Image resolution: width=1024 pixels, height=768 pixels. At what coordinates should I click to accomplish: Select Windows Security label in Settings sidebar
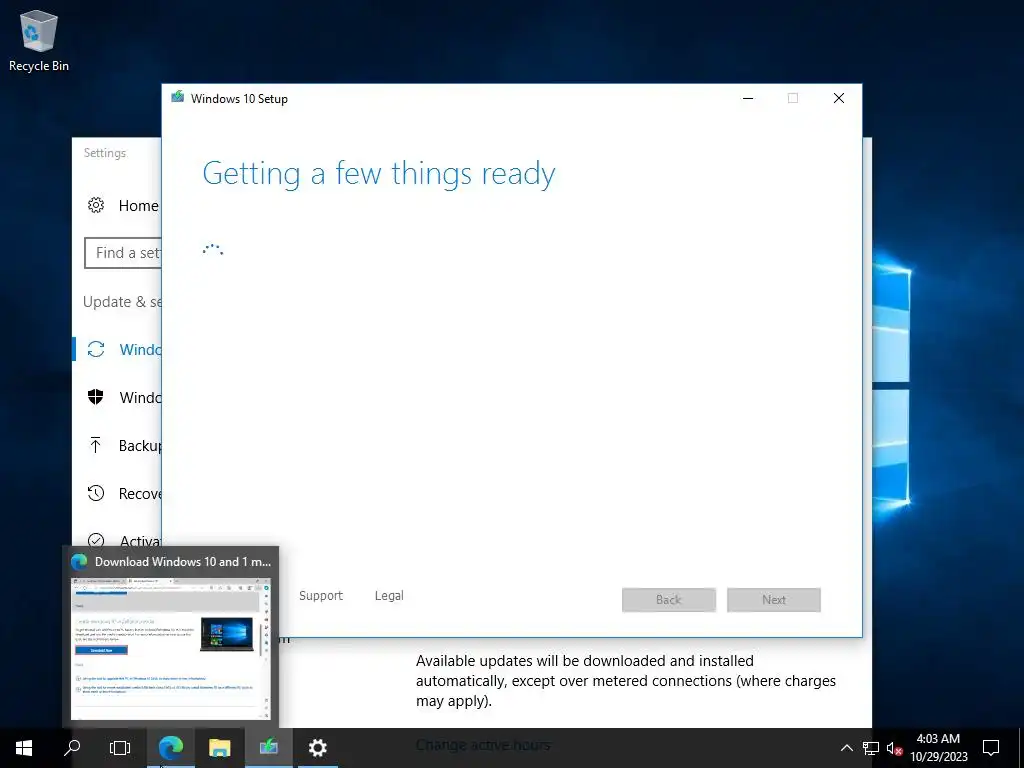140,398
